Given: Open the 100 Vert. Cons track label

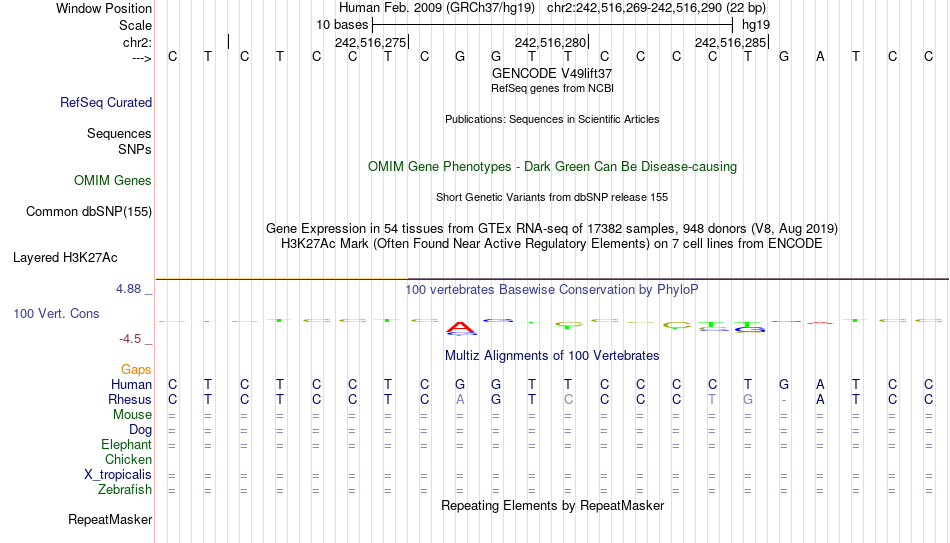Looking at the screenshot, I should (56, 313).
